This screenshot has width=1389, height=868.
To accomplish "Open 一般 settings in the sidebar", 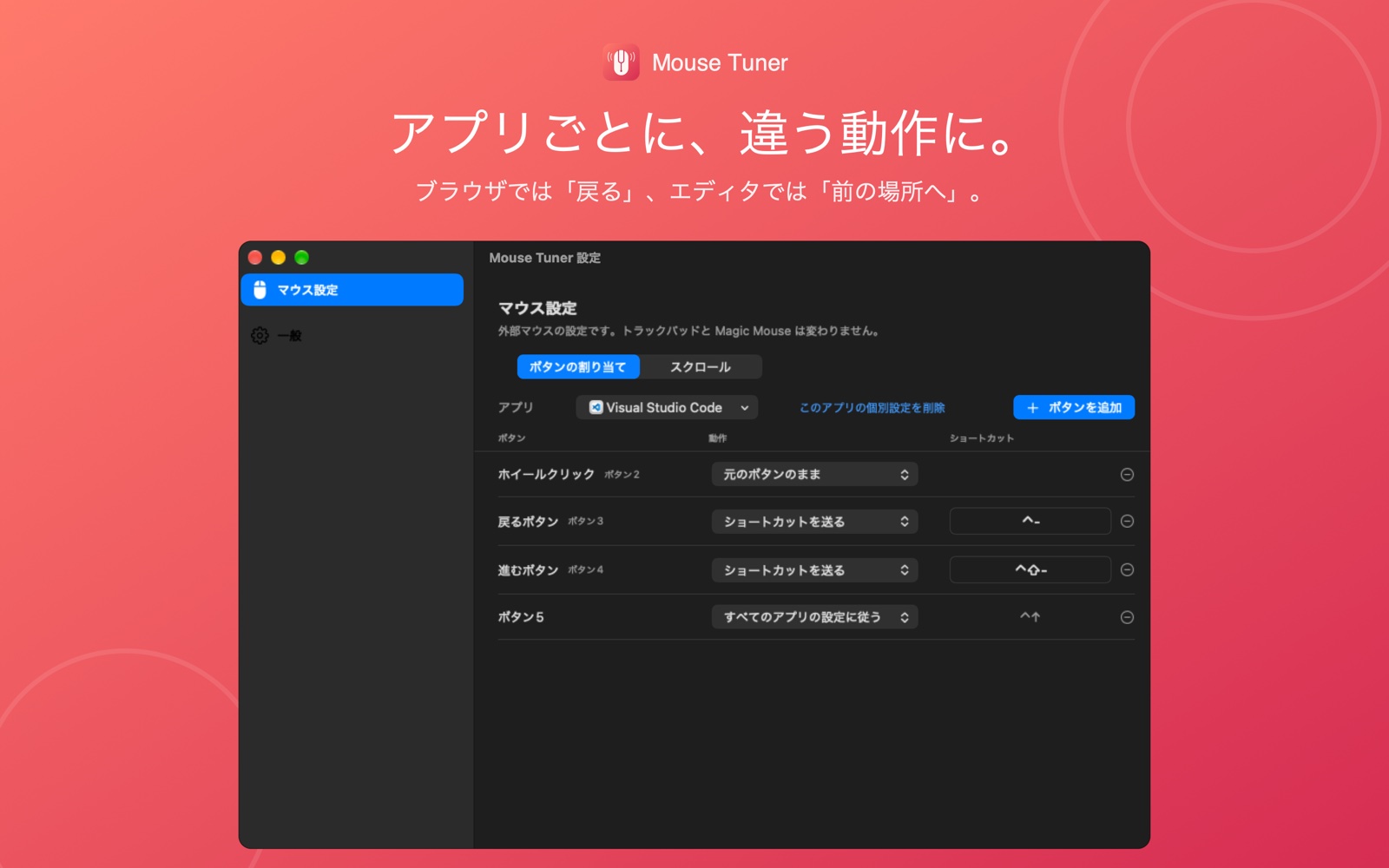I will click(352, 336).
